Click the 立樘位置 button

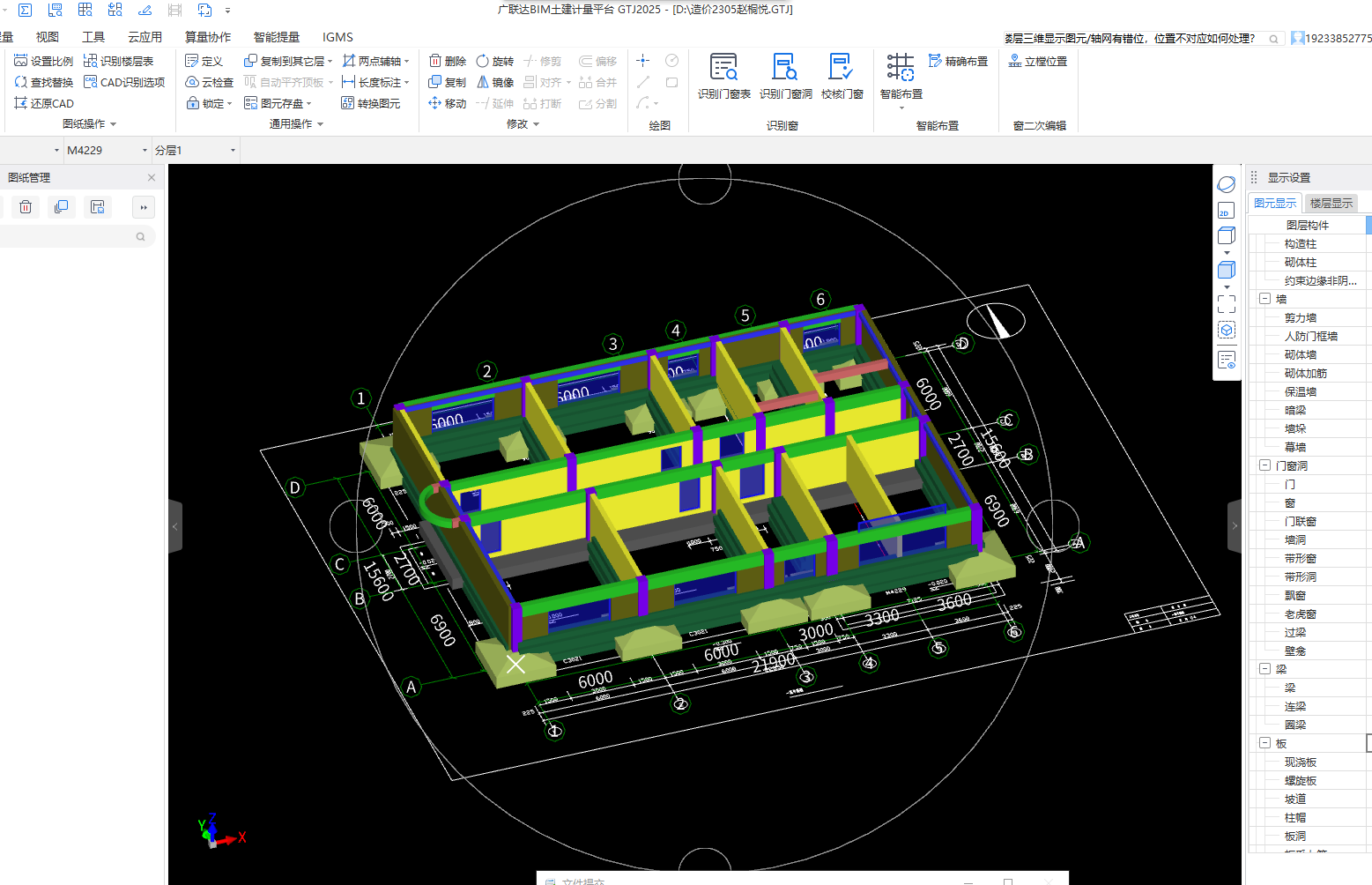1037,61
